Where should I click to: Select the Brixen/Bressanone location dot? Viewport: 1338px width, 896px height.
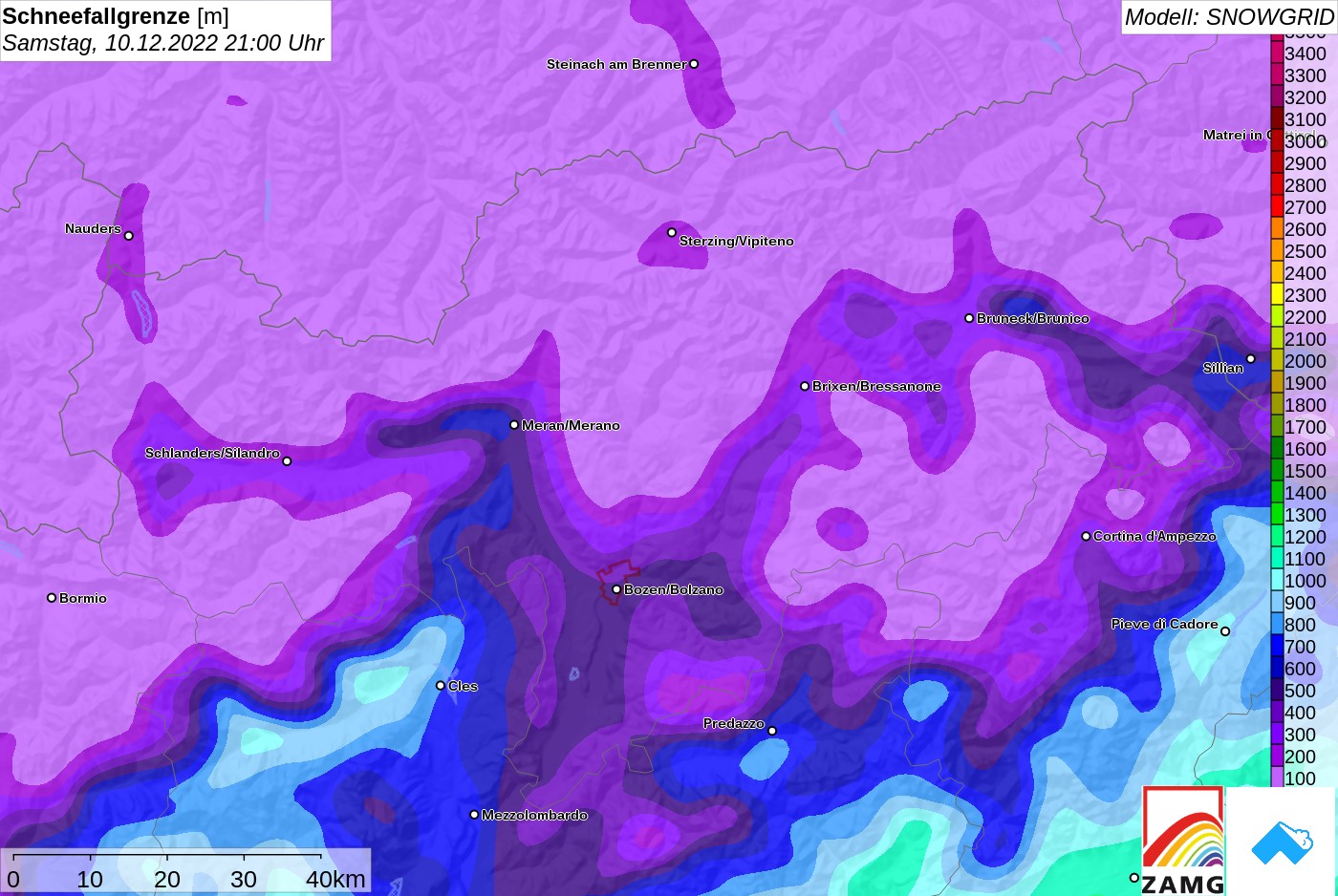(805, 386)
